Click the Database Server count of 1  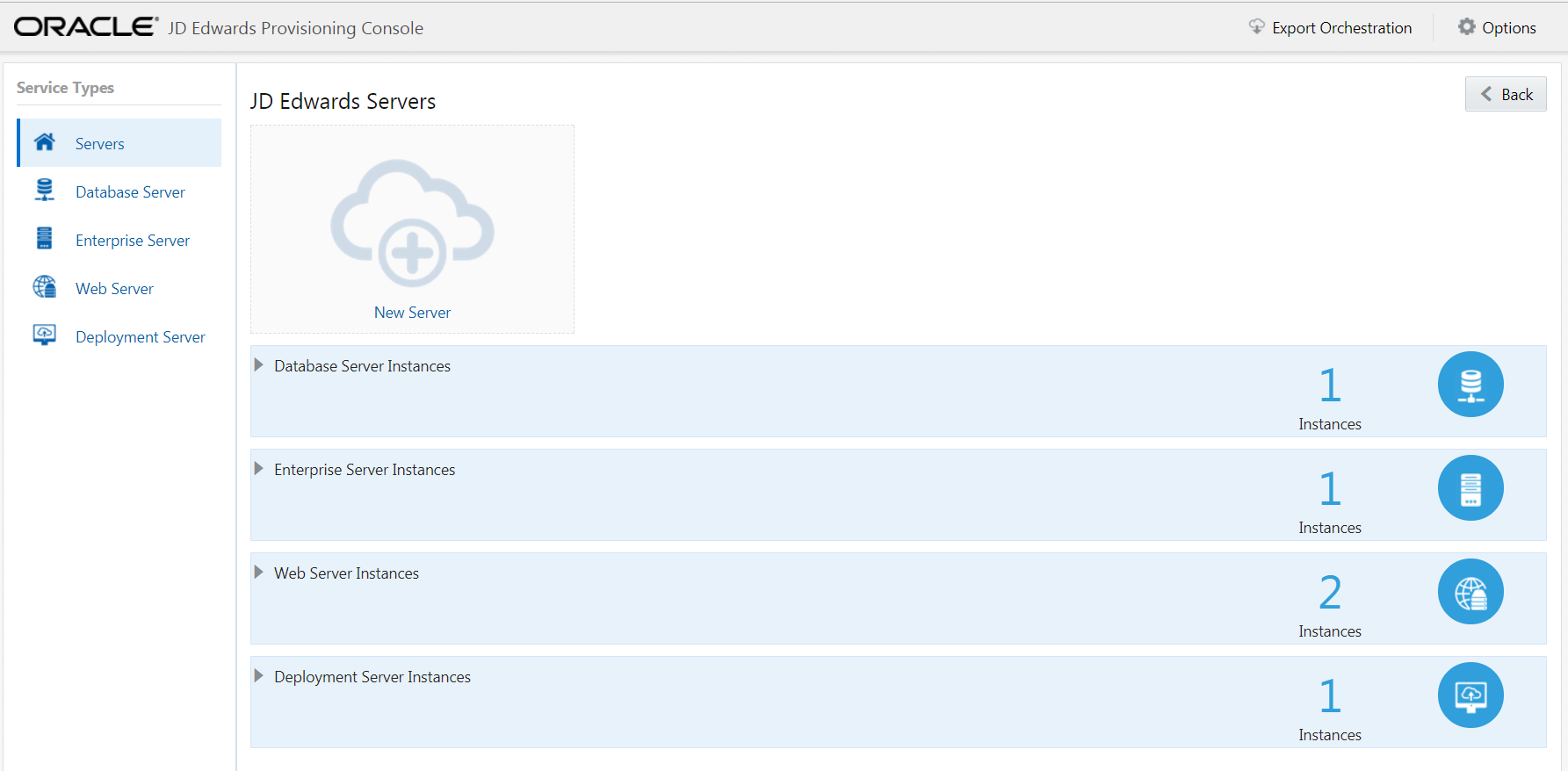click(1330, 385)
